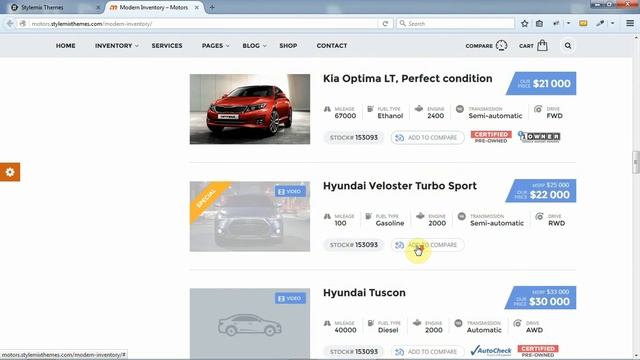Open the Kia Optima LT listing title
Image resolution: width=640 pixels, height=360 pixels.
(407, 78)
